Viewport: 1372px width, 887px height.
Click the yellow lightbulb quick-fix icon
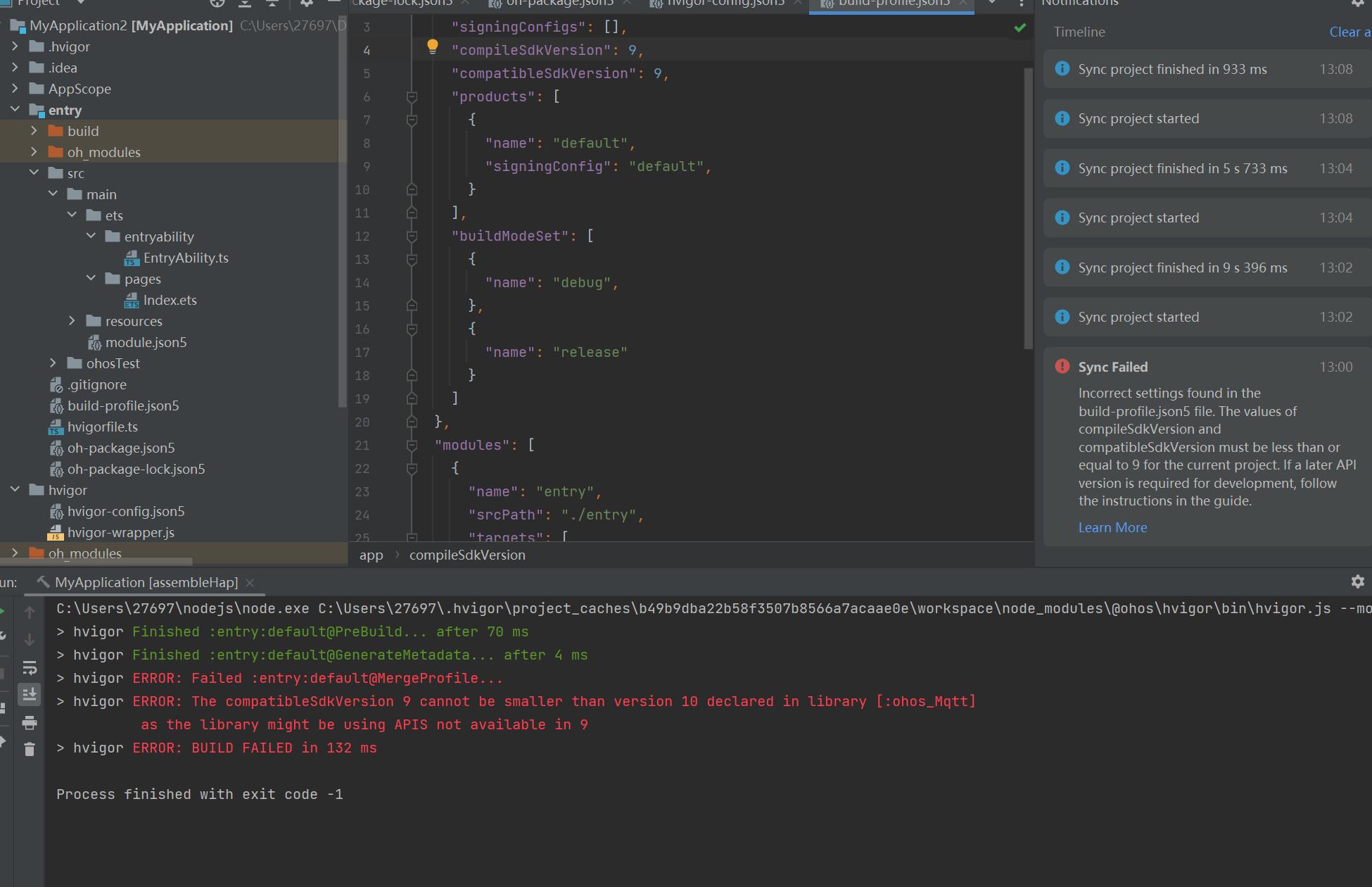tap(433, 47)
